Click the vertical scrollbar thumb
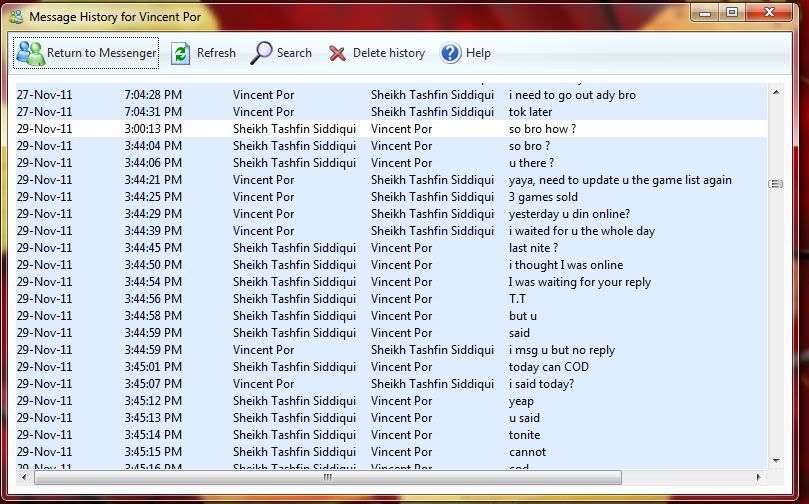The width and height of the screenshot is (809, 504). coord(776,184)
